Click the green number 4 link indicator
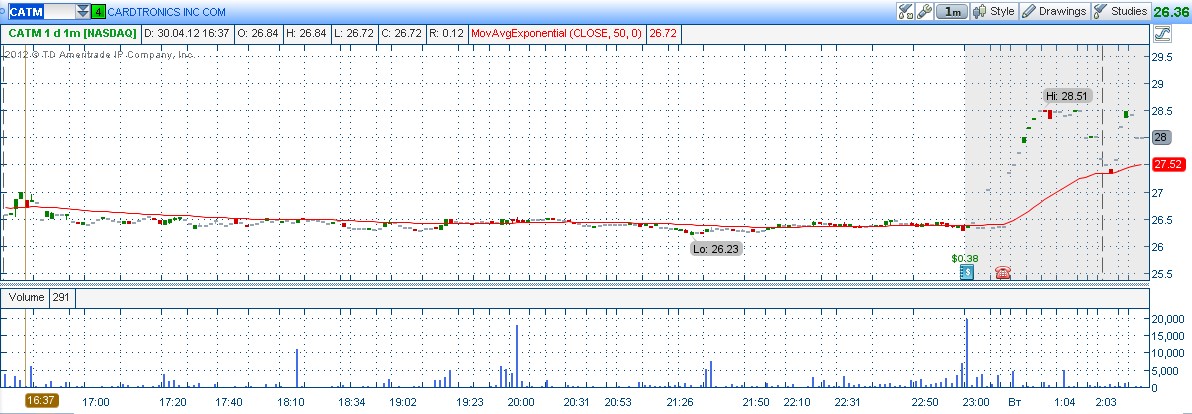 (97, 11)
